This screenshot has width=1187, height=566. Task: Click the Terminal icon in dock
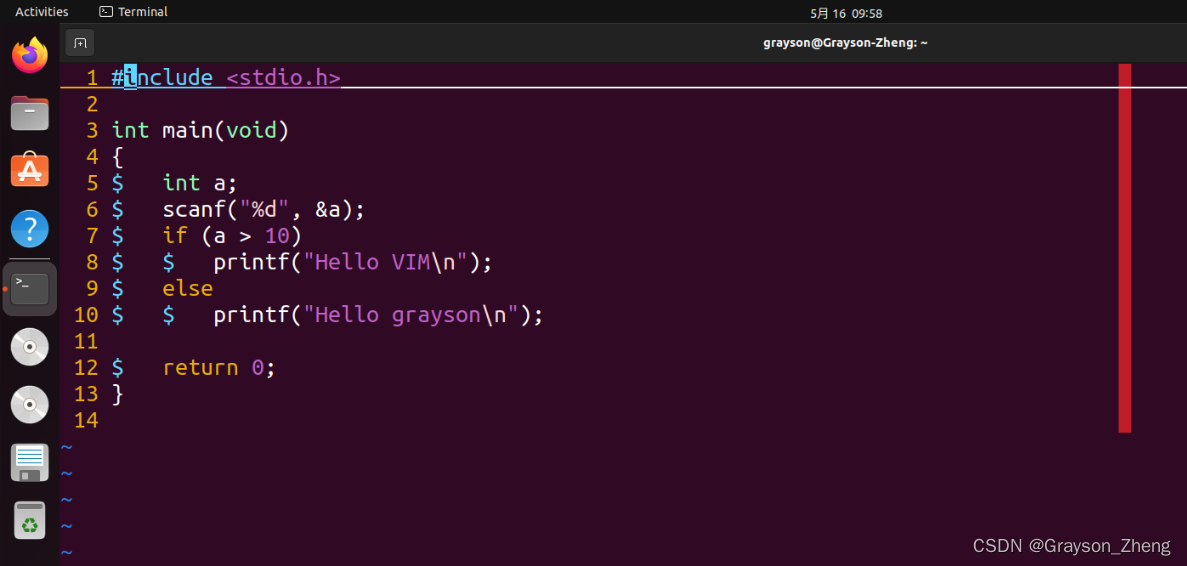(30, 289)
